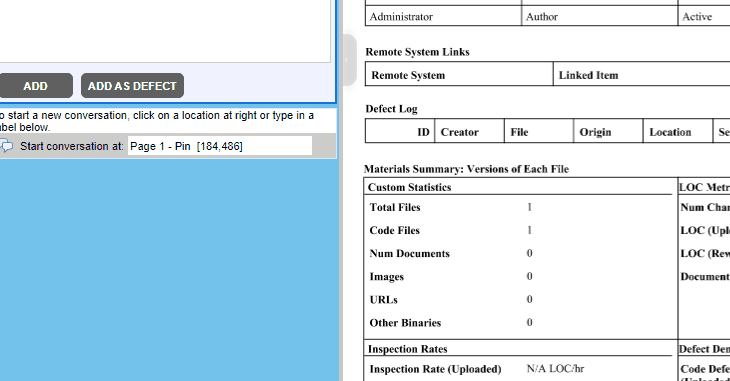The width and height of the screenshot is (730, 381).
Task: Click the Remote System column header
Action: tap(459, 75)
